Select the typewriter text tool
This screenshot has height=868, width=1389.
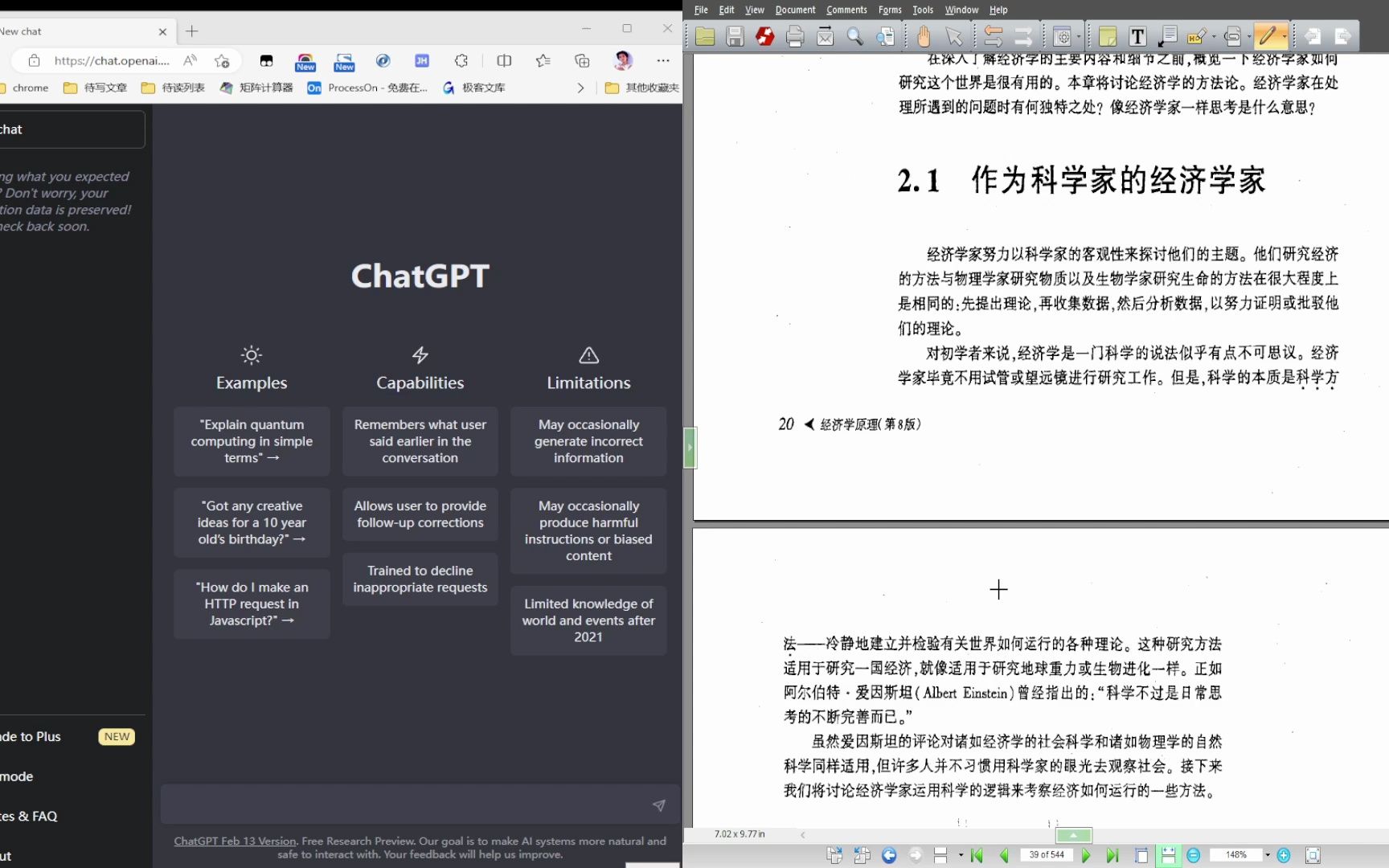click(1137, 36)
